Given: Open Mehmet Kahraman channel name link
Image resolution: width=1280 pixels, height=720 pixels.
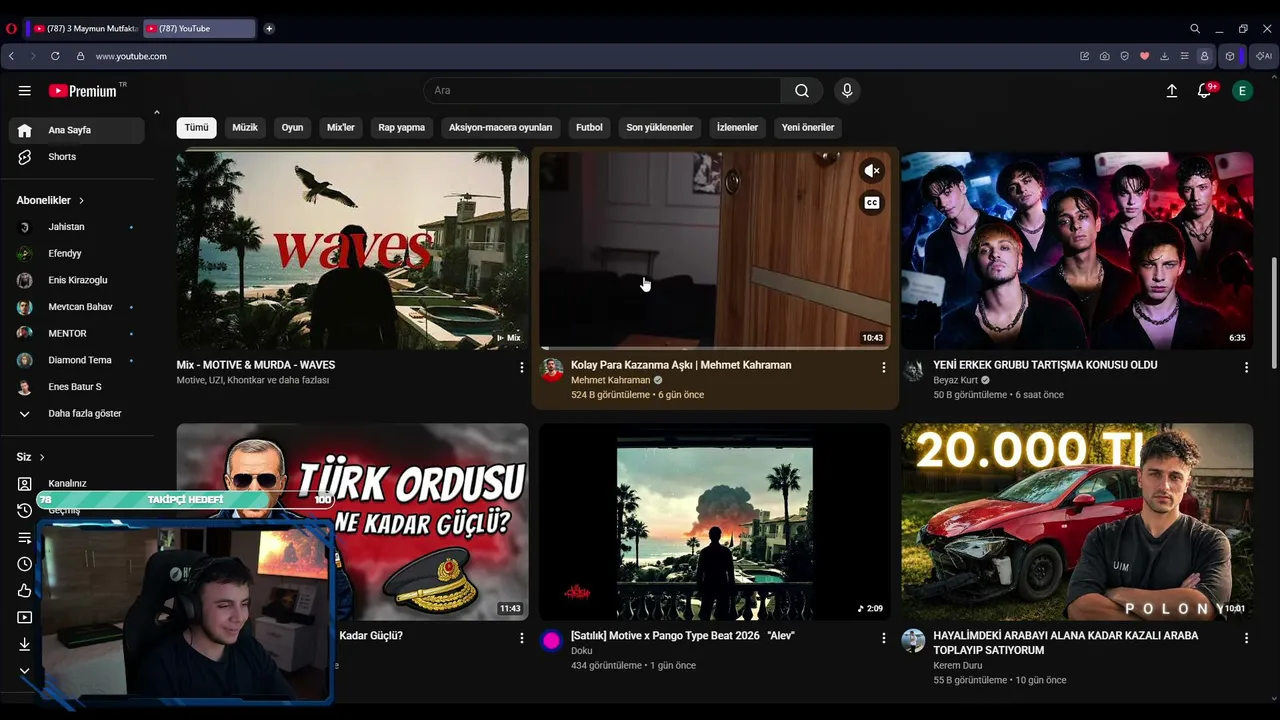Looking at the screenshot, I should pyautogui.click(x=610, y=381).
